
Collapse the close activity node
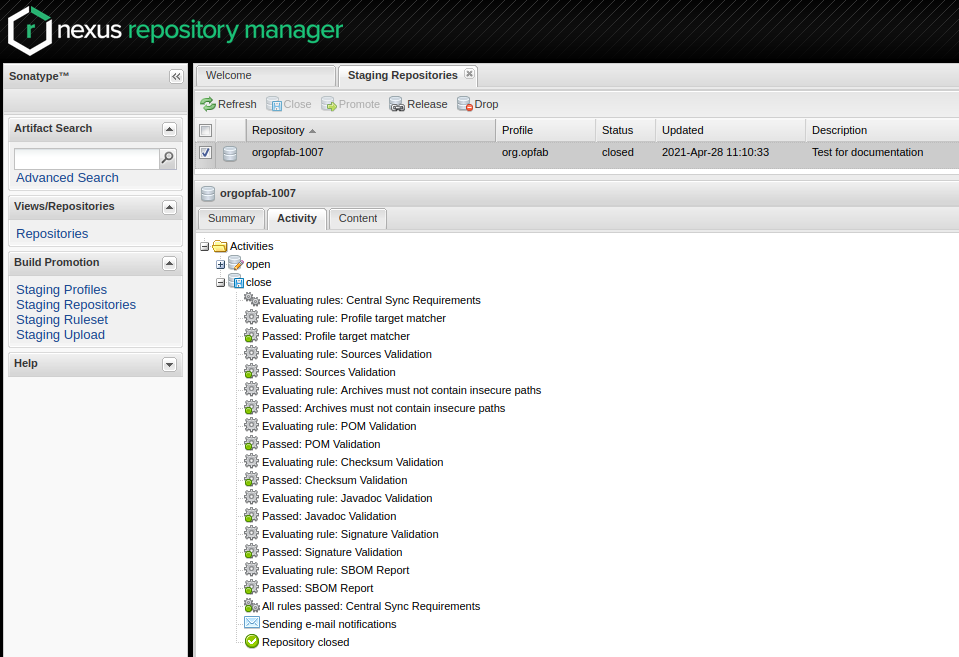tap(220, 283)
